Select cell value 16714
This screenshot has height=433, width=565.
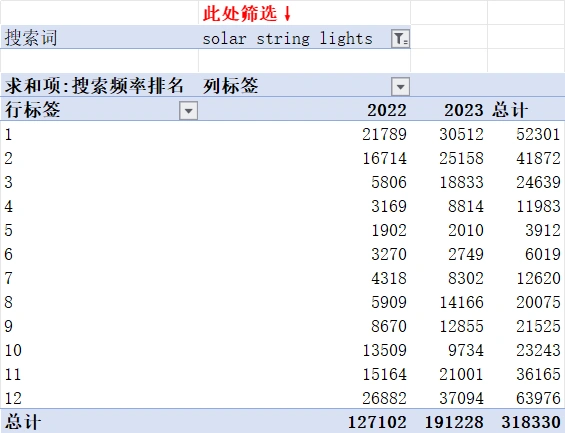[384, 159]
